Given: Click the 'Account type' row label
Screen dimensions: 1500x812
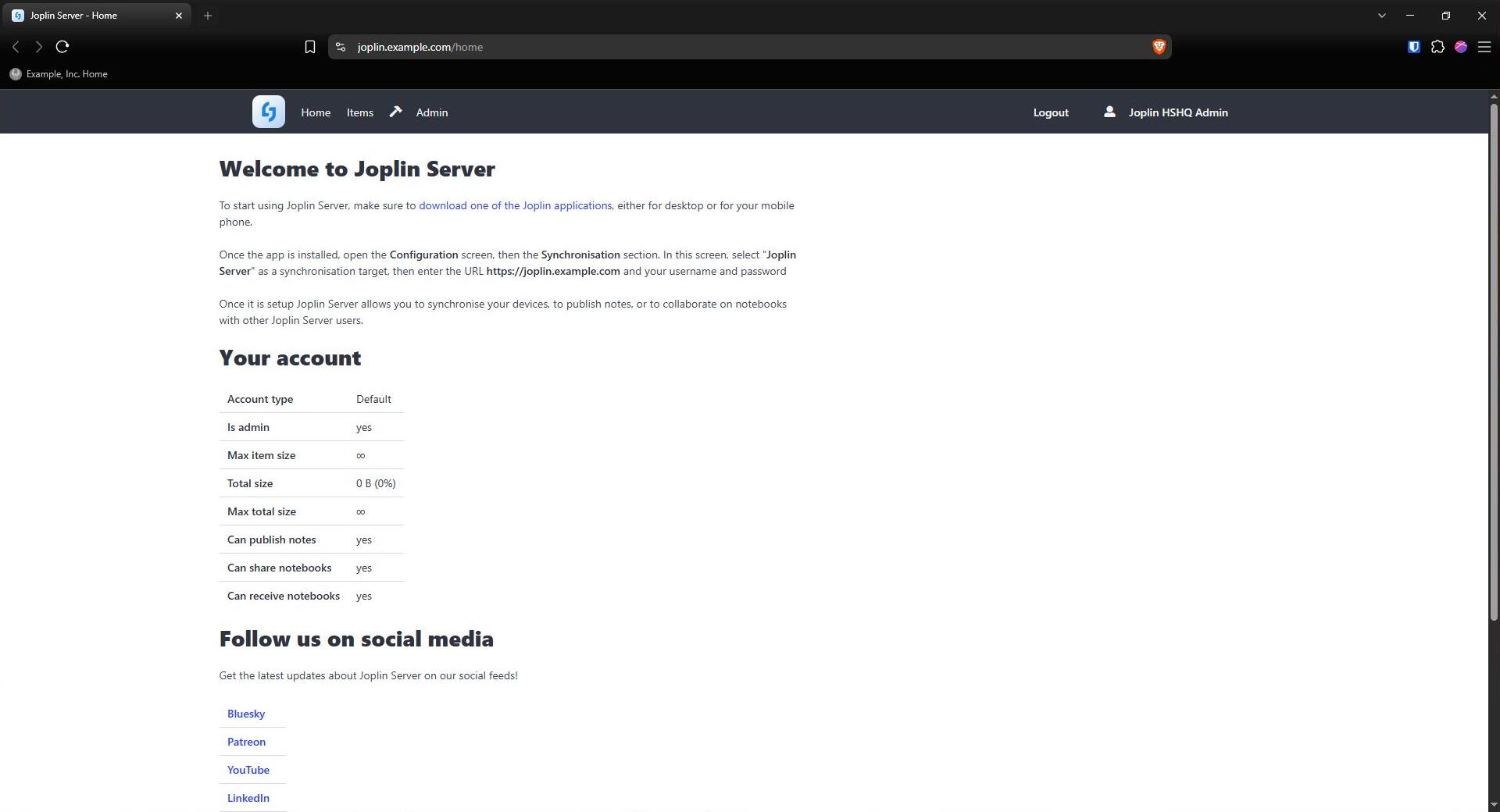Looking at the screenshot, I should pos(260,399).
